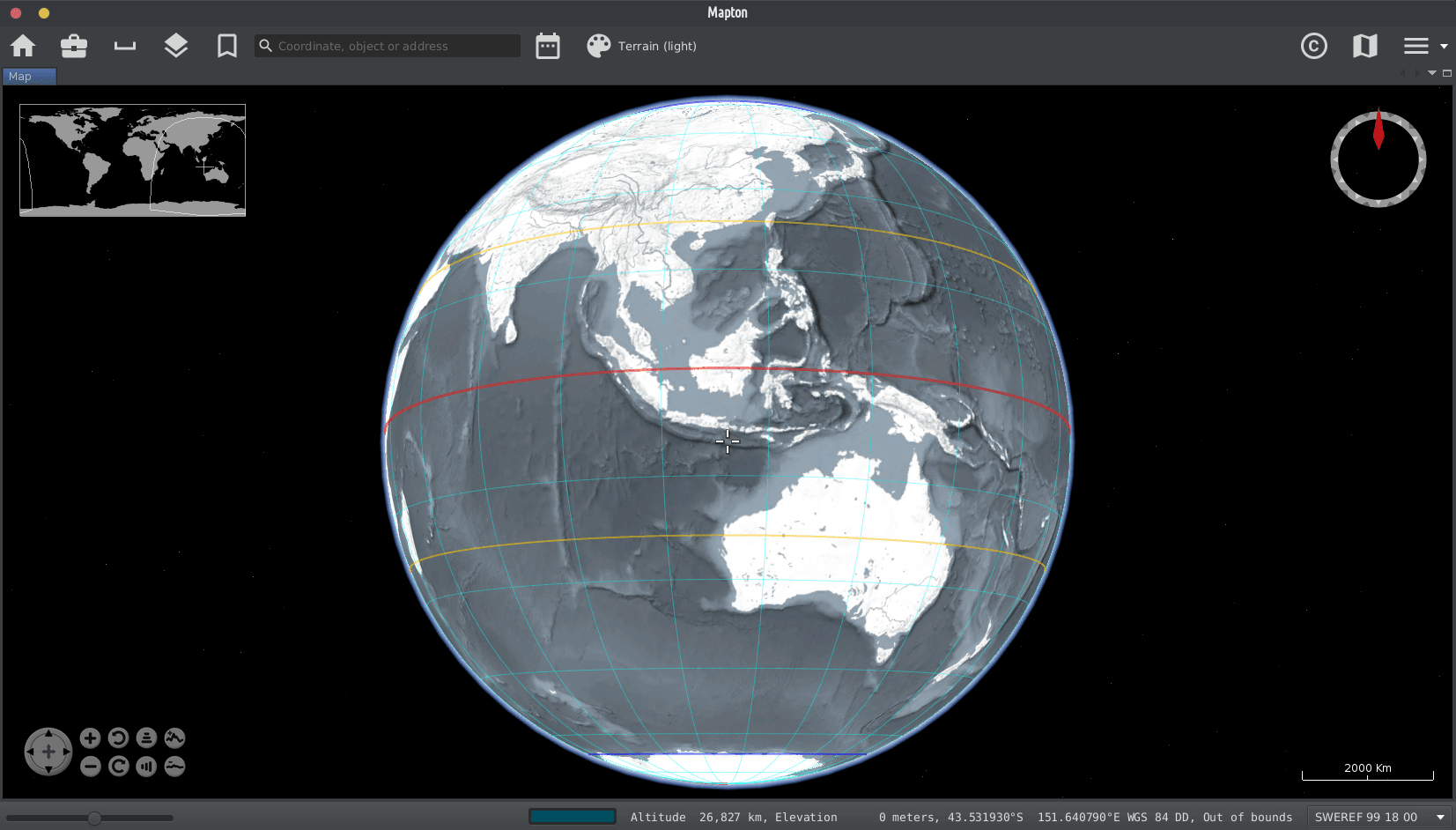This screenshot has width=1456, height=830.
Task: Select the ruler measure tool
Action: pos(125,46)
